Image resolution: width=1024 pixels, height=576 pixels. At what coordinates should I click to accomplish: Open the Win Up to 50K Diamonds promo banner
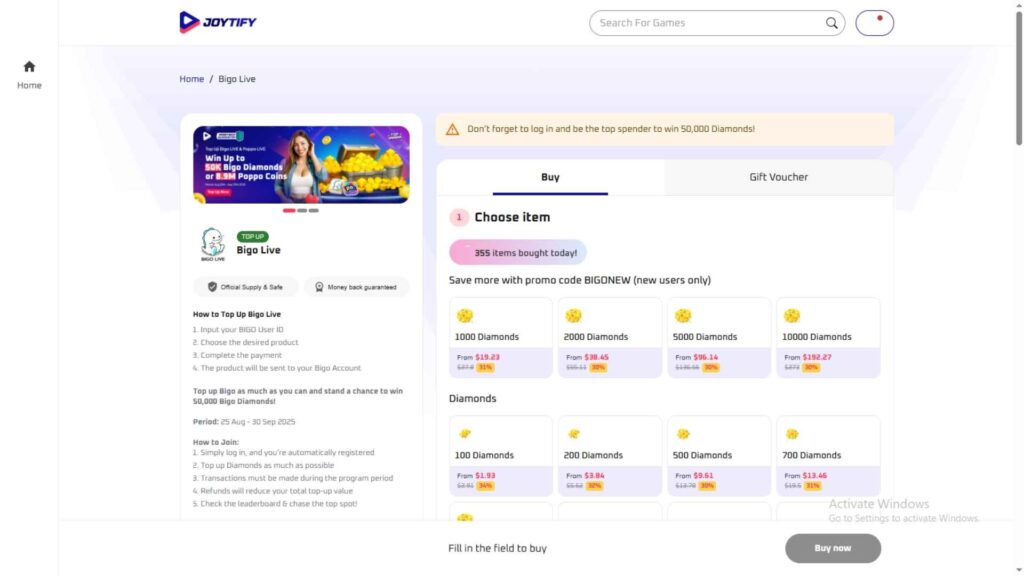(301, 165)
